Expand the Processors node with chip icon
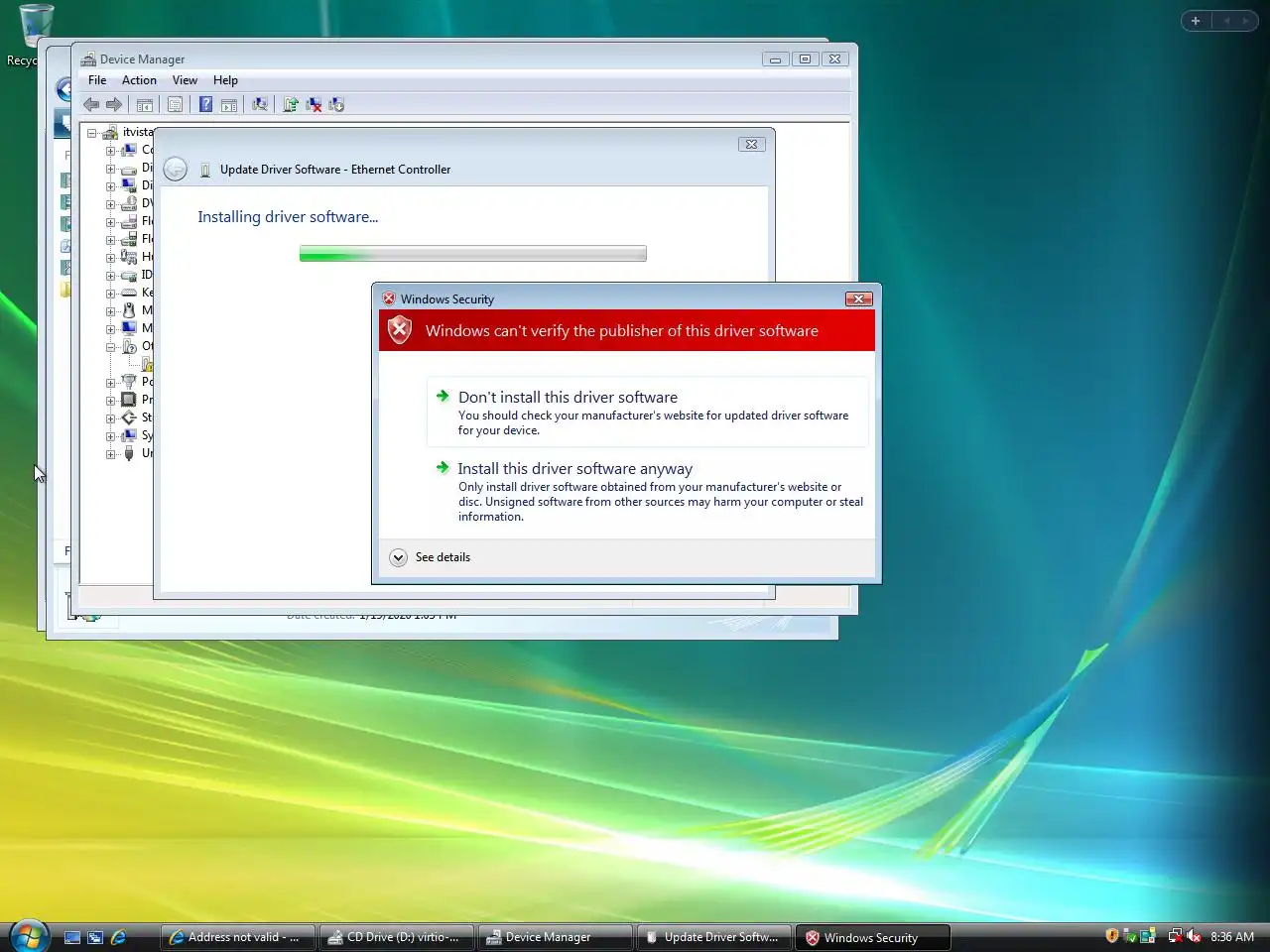Viewport: 1270px width, 952px height. coord(110,401)
